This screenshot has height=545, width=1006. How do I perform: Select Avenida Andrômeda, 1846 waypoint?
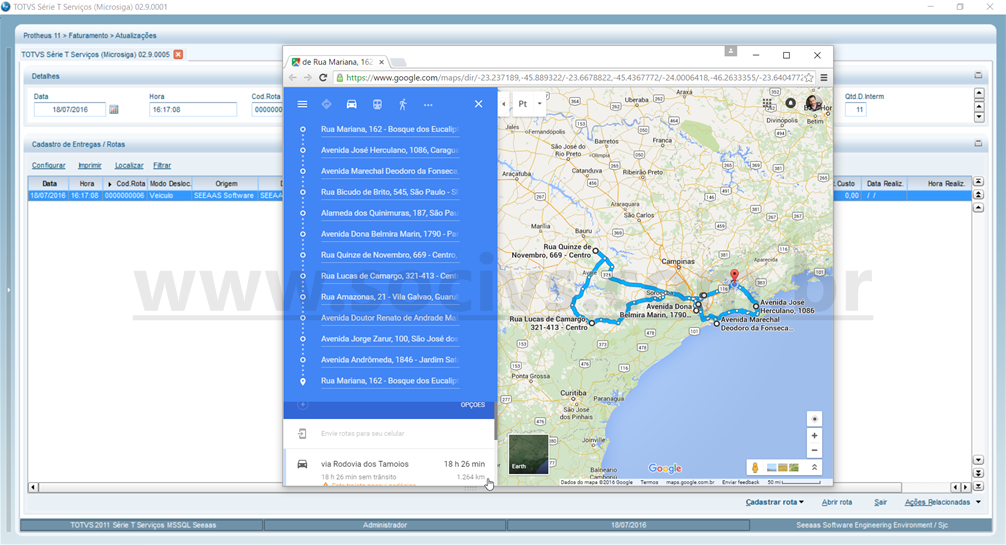pos(390,360)
